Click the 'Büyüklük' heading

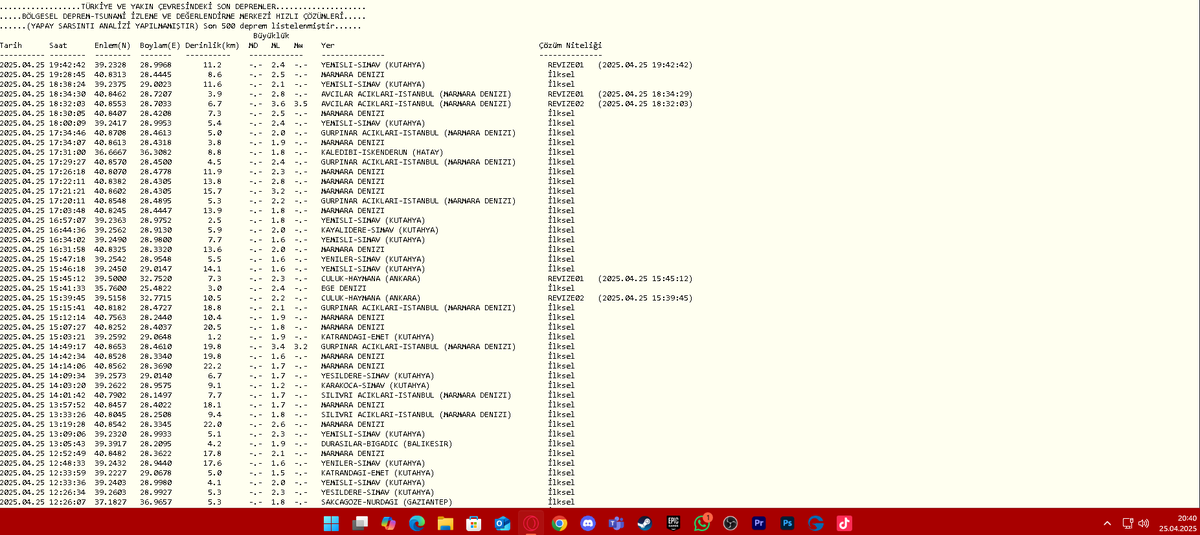pos(271,35)
